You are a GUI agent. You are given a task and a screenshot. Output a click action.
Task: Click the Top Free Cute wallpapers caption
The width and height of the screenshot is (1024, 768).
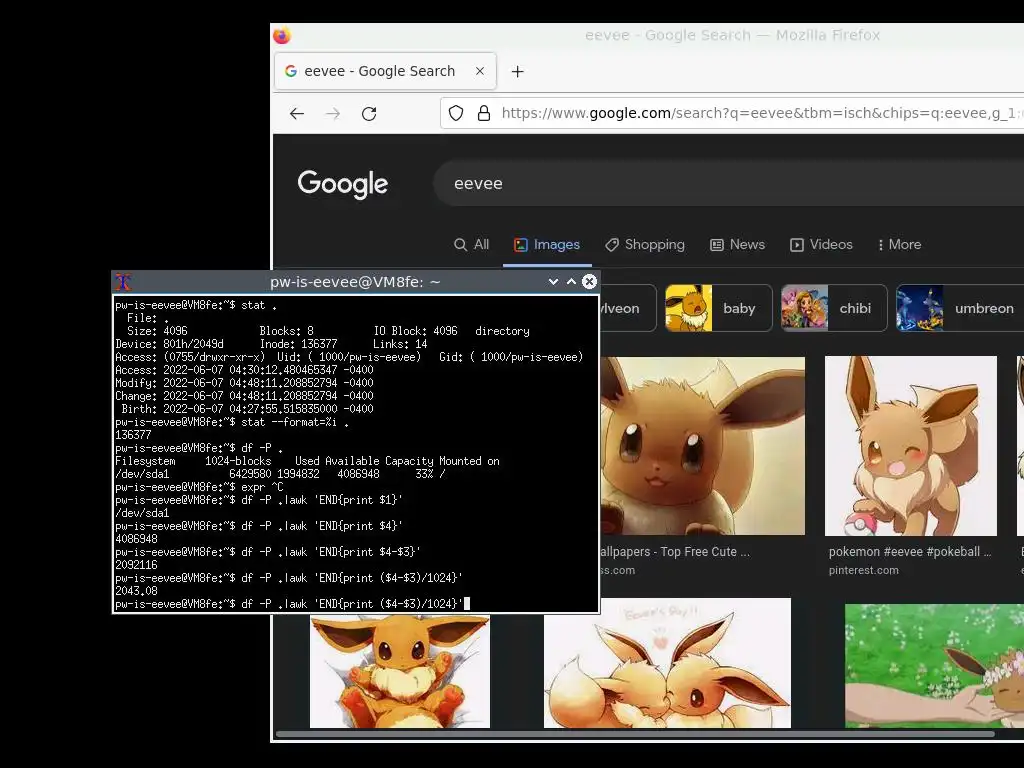675,552
